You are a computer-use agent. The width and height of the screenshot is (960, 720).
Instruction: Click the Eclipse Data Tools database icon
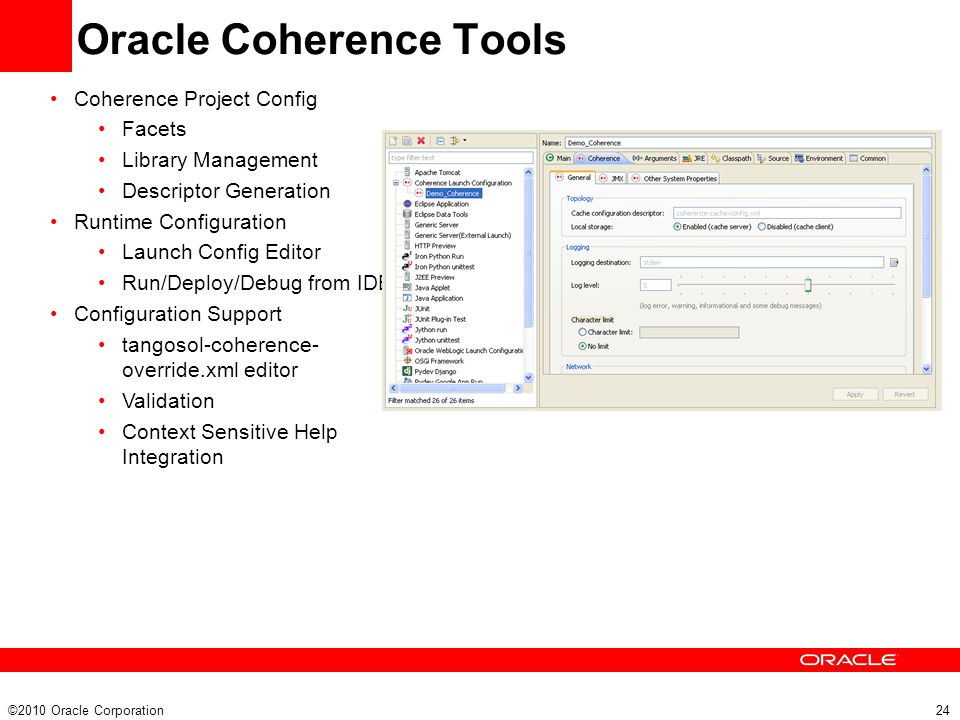coord(407,214)
